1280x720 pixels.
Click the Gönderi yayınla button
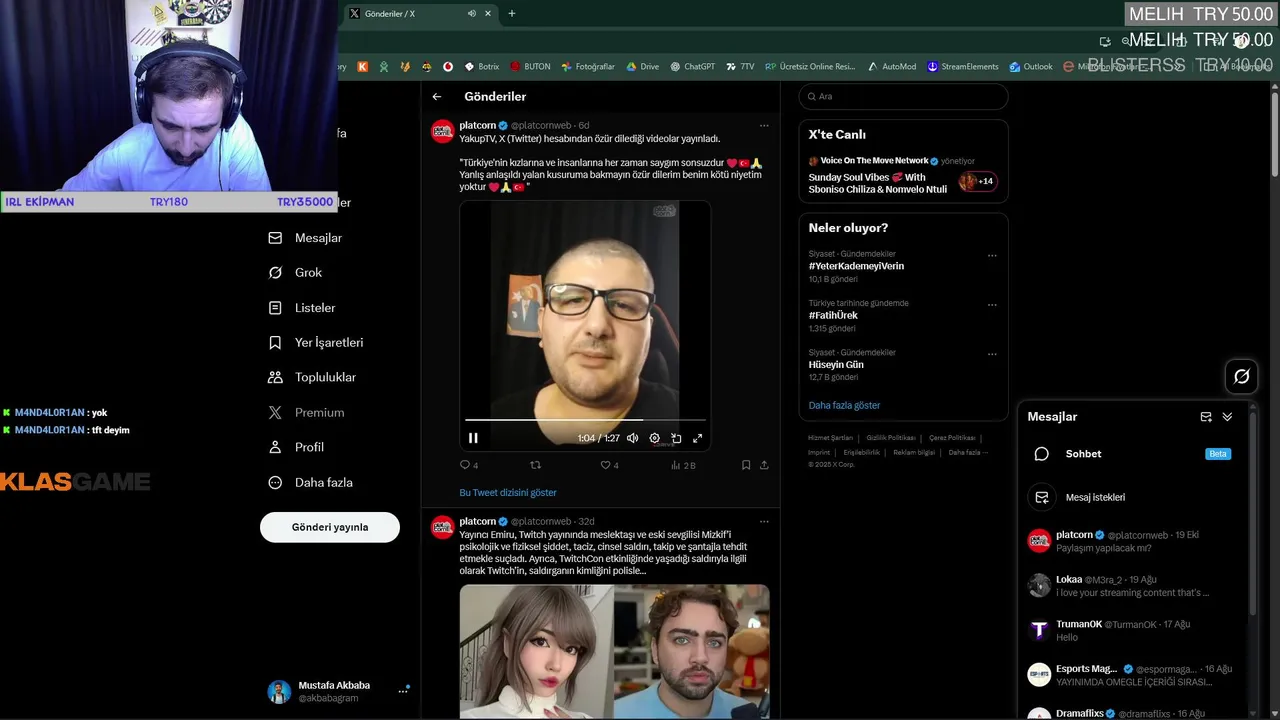click(x=330, y=527)
